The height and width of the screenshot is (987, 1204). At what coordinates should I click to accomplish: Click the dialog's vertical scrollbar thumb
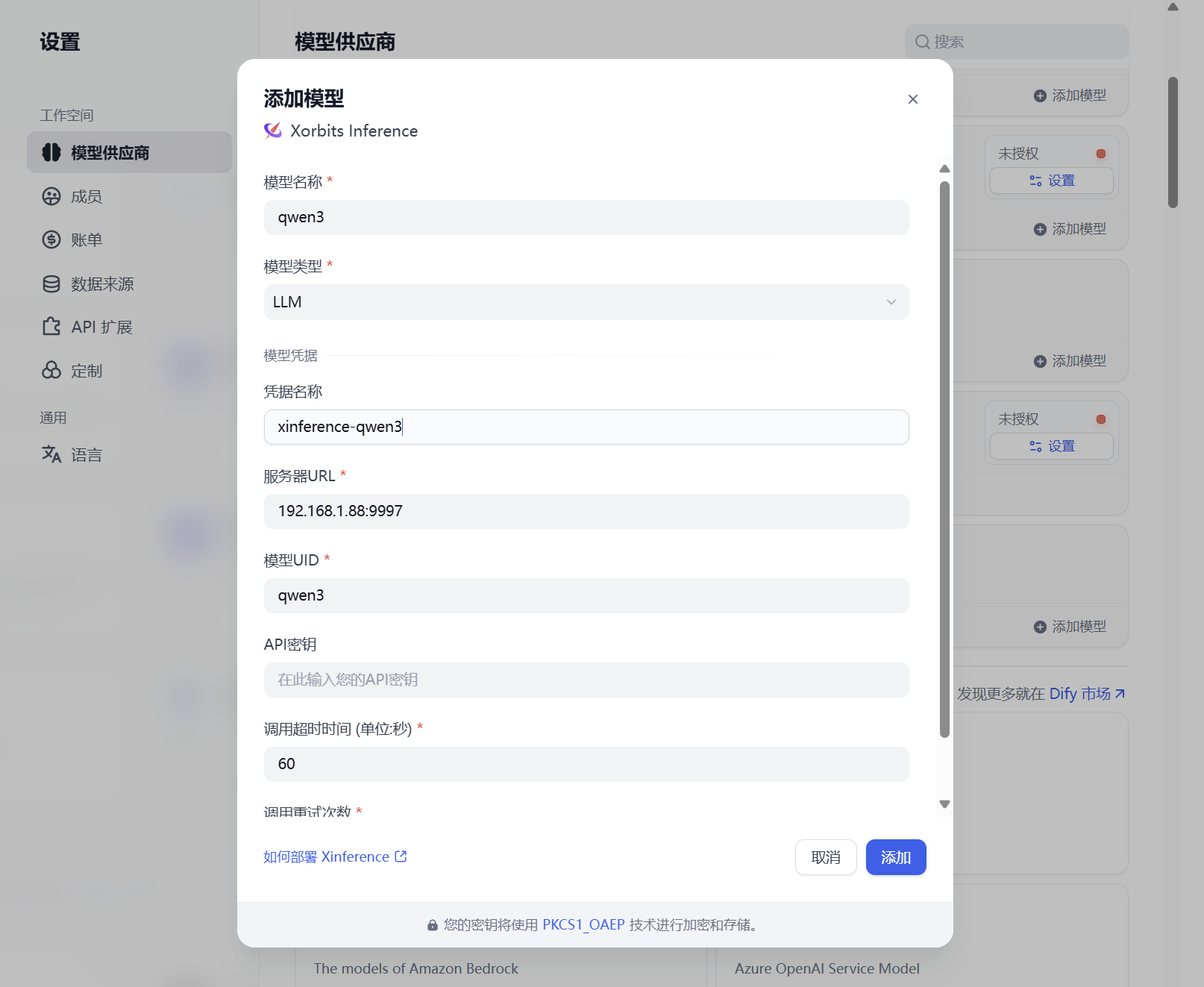tap(944, 459)
